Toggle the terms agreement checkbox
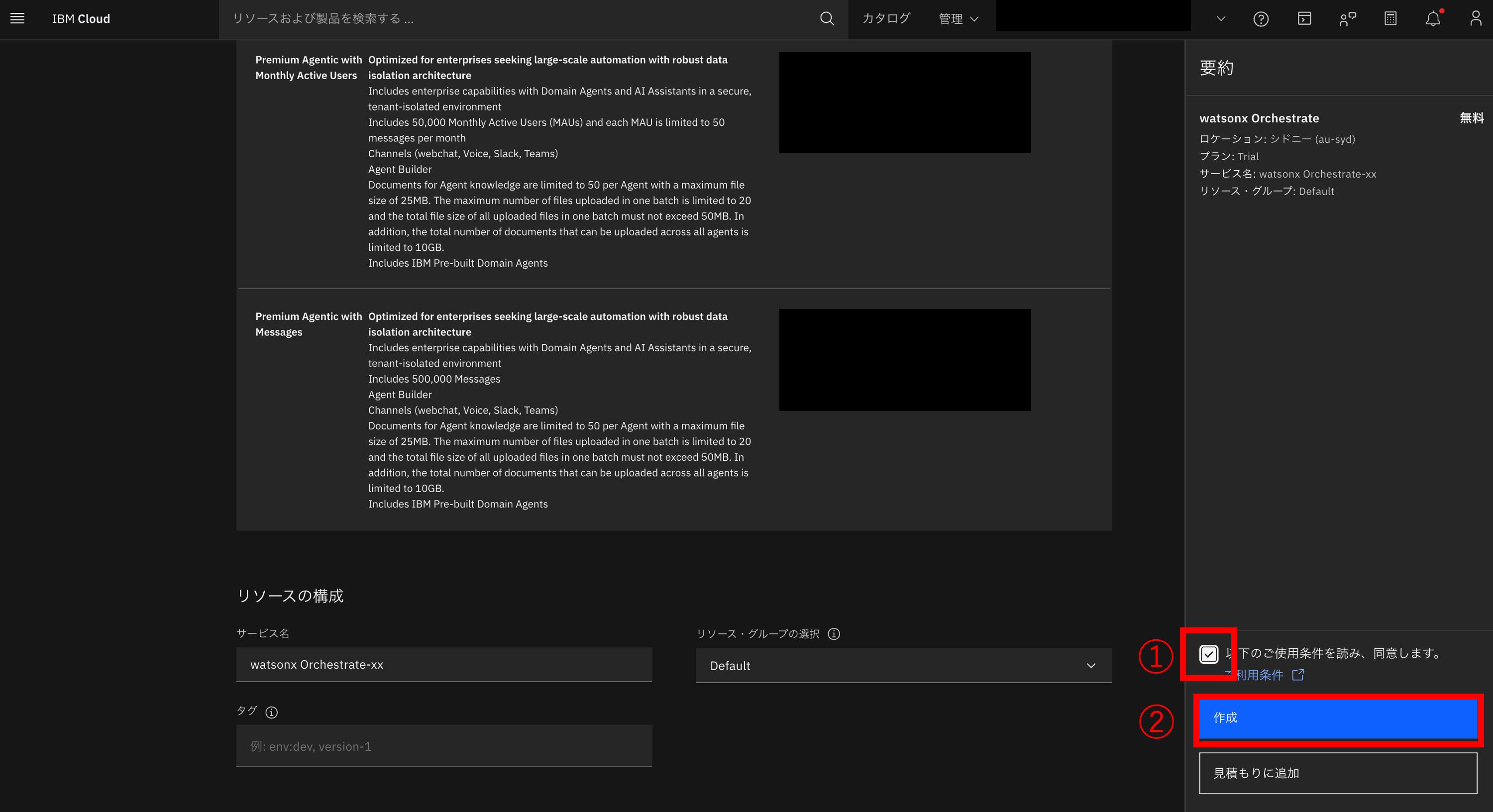The height and width of the screenshot is (812, 1493). pos(1208,654)
